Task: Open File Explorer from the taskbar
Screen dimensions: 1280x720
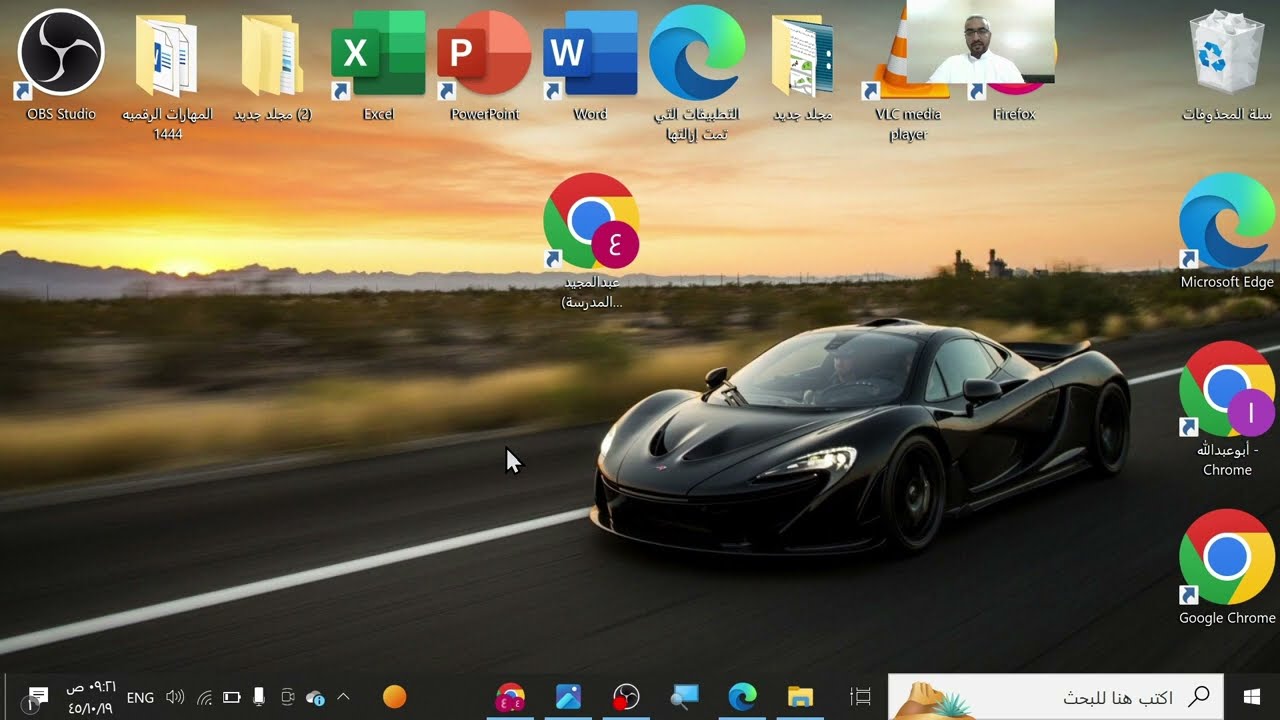Action: pos(800,697)
